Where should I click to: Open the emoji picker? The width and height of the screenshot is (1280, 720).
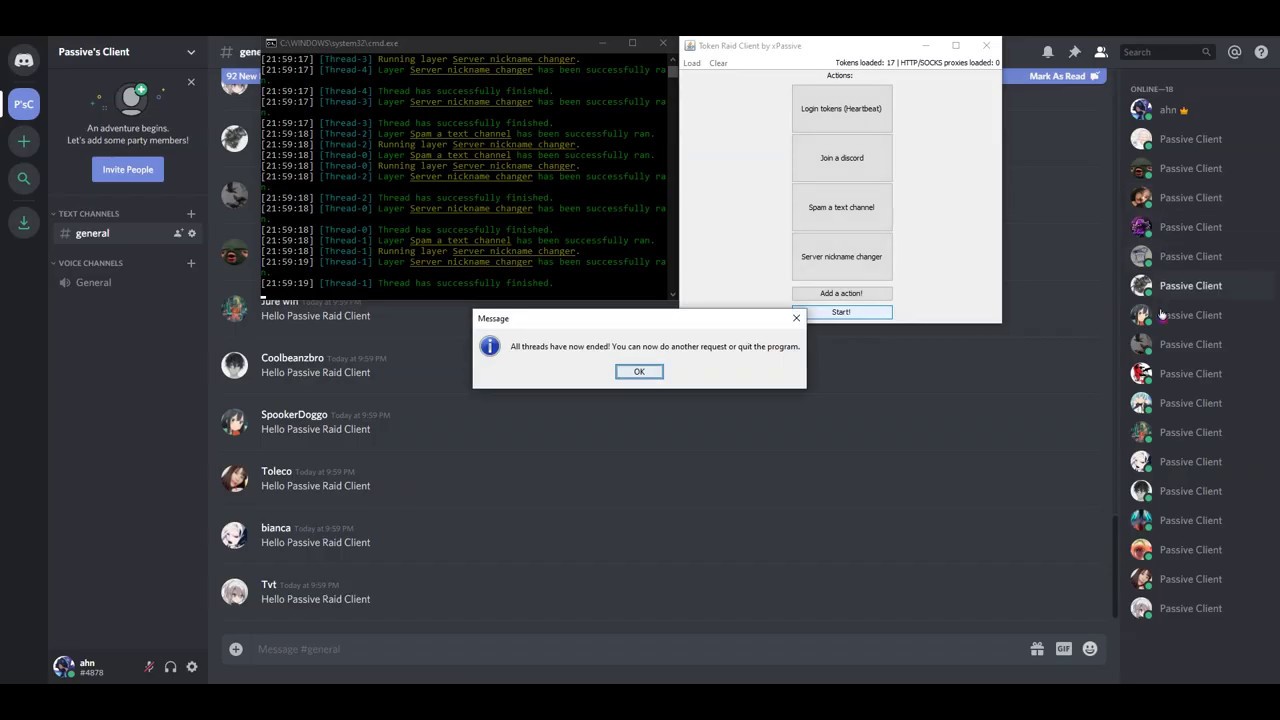coord(1090,649)
